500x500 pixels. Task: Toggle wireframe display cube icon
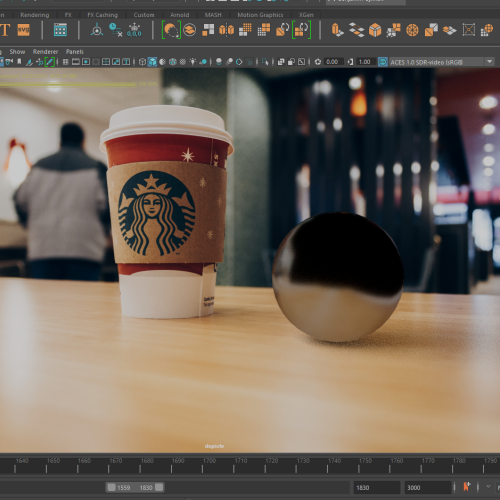(142, 62)
